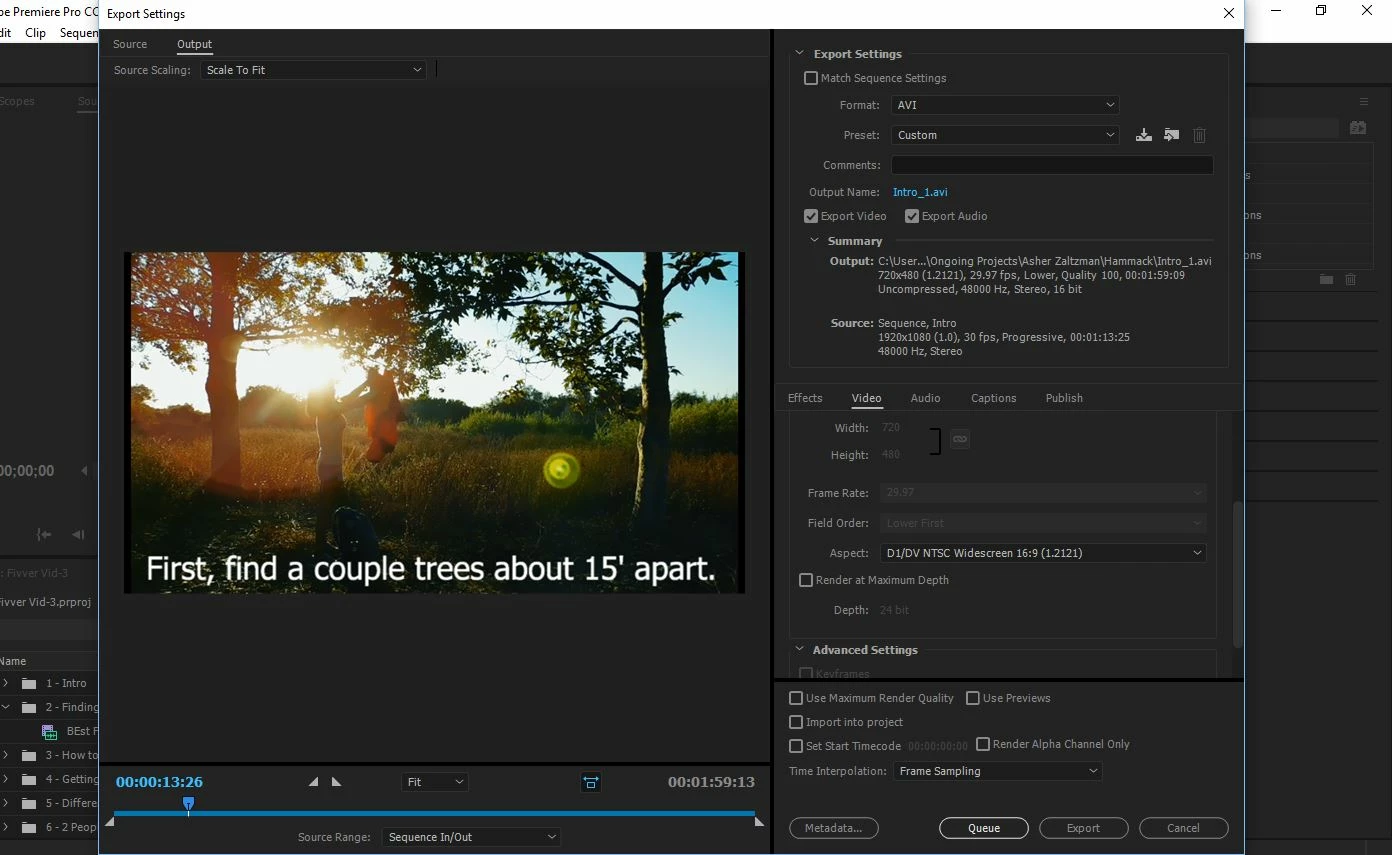Close the Export Settings dialog
This screenshot has width=1392, height=855.
click(1229, 14)
